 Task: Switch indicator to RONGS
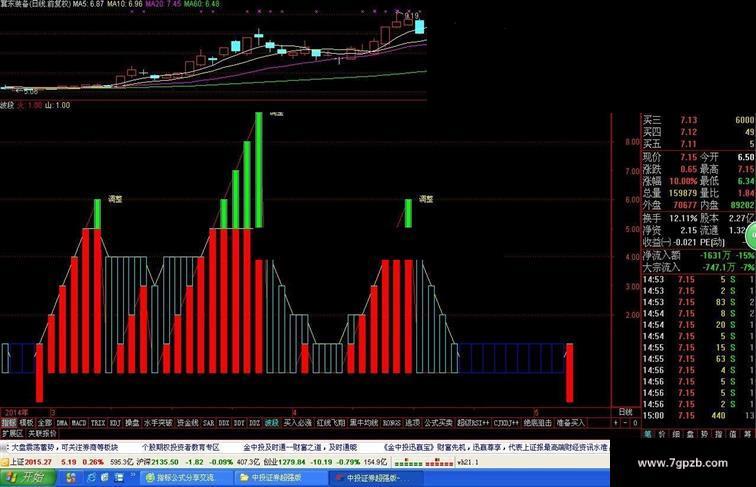(x=392, y=423)
